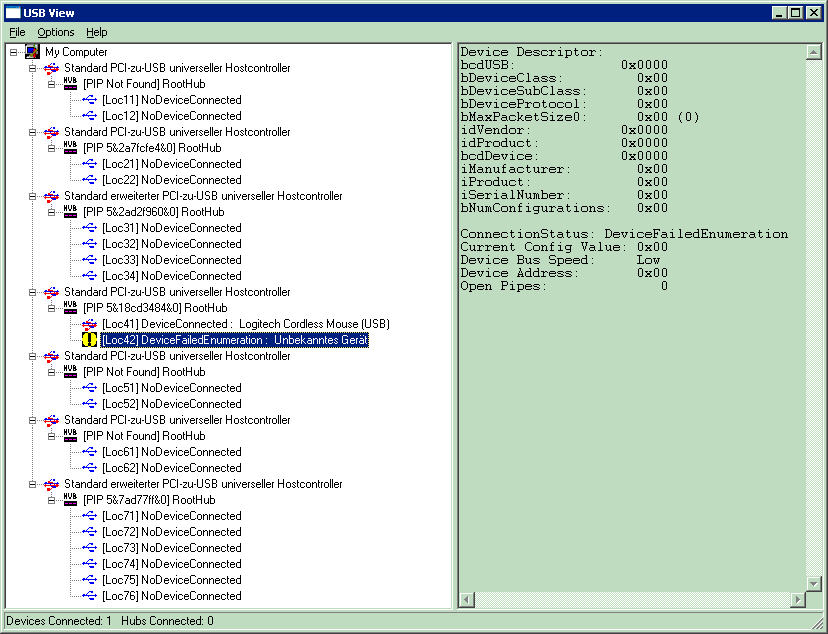Open the Options menu
Viewport: 828px width, 634px height.
55,32
